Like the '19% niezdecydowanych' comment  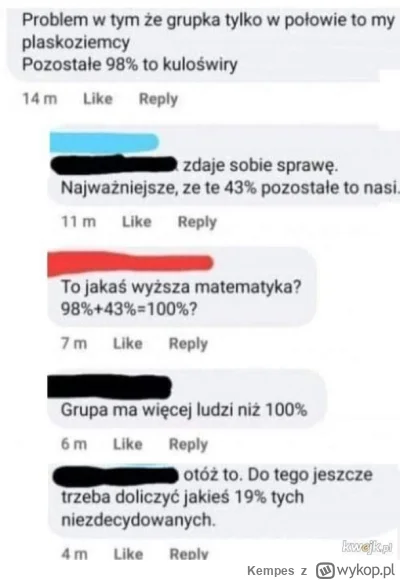(x=128, y=554)
